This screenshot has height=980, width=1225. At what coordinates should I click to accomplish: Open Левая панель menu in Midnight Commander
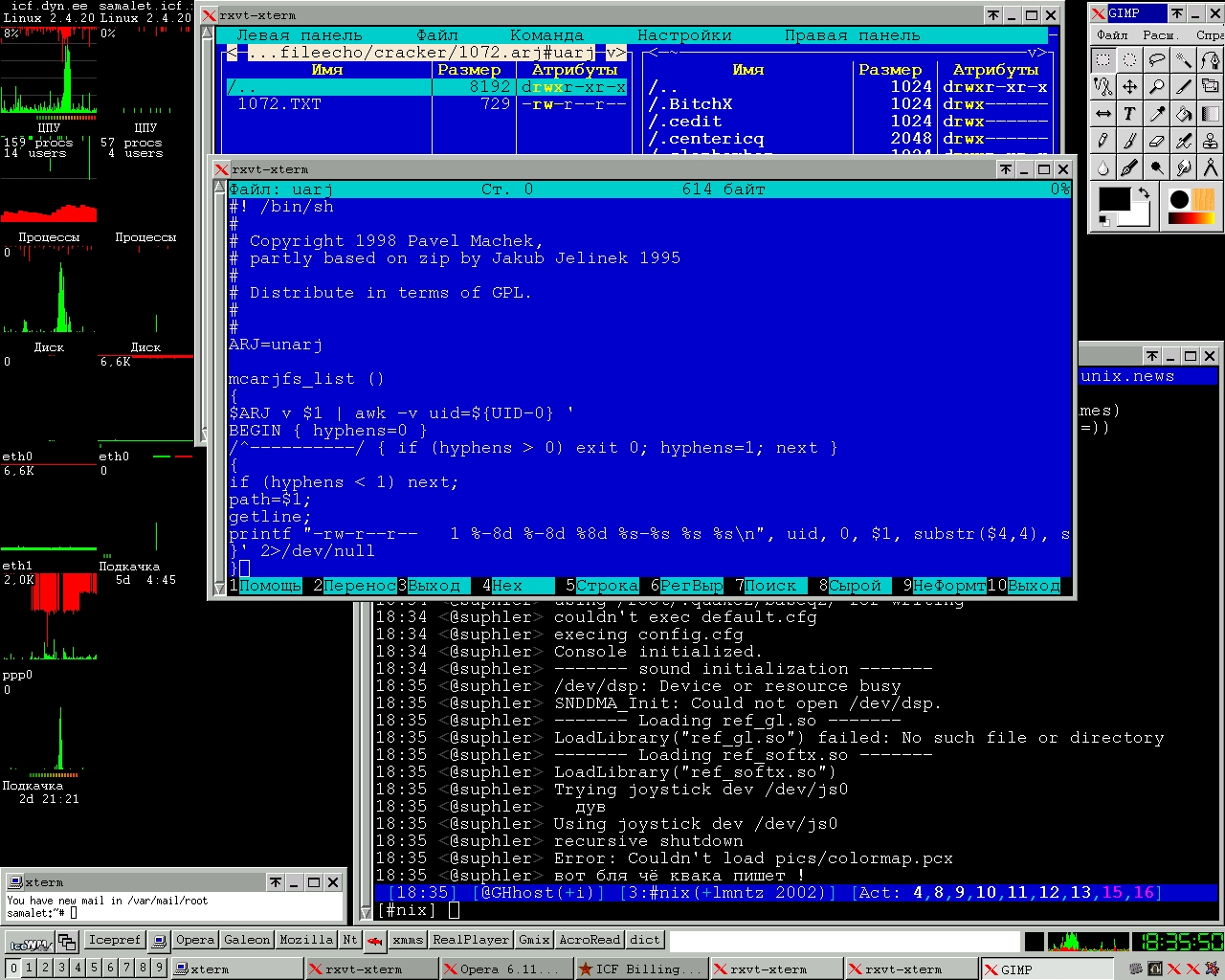click(x=299, y=35)
